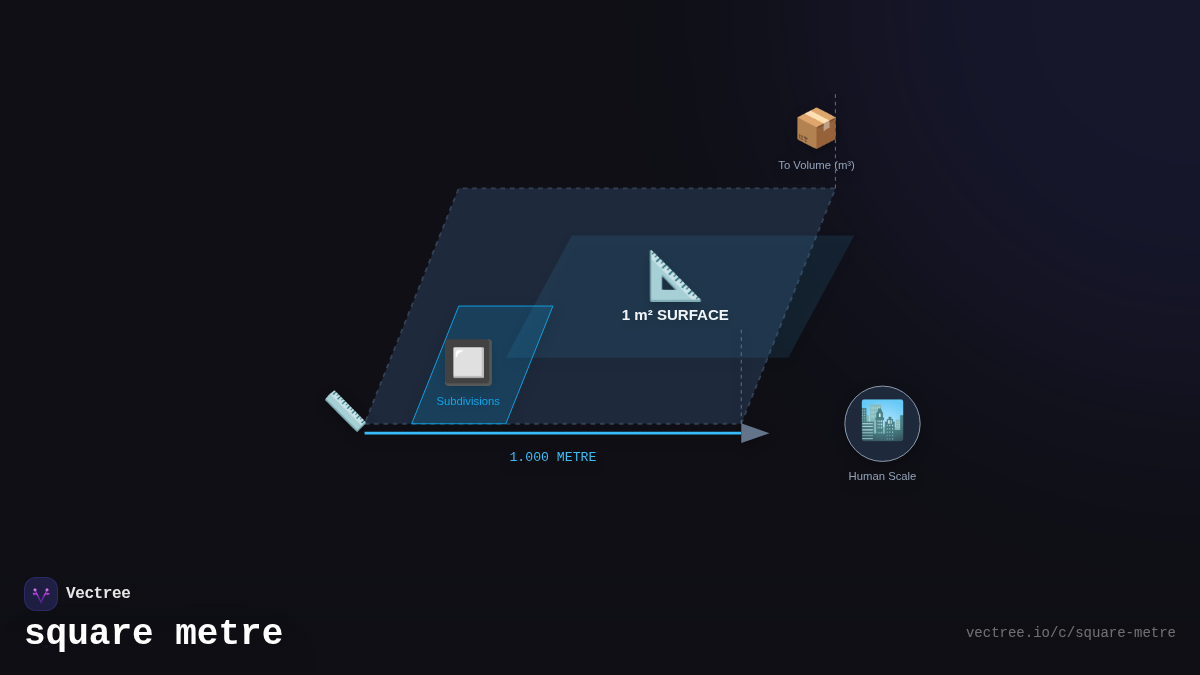
Task: Click the "1.000 METRE" measurement text
Action: (x=553, y=457)
